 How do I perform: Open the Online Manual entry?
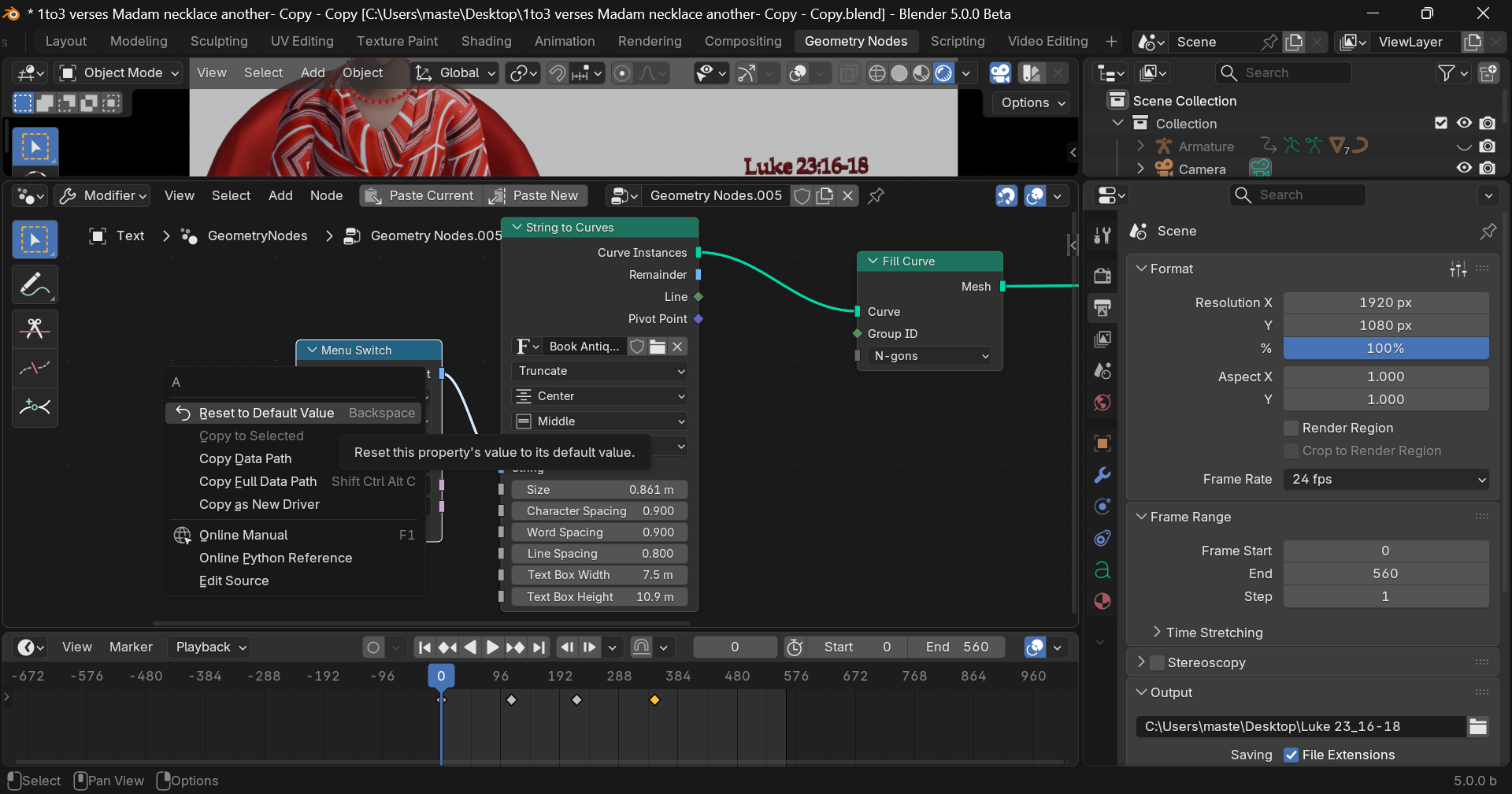pyautogui.click(x=294, y=535)
